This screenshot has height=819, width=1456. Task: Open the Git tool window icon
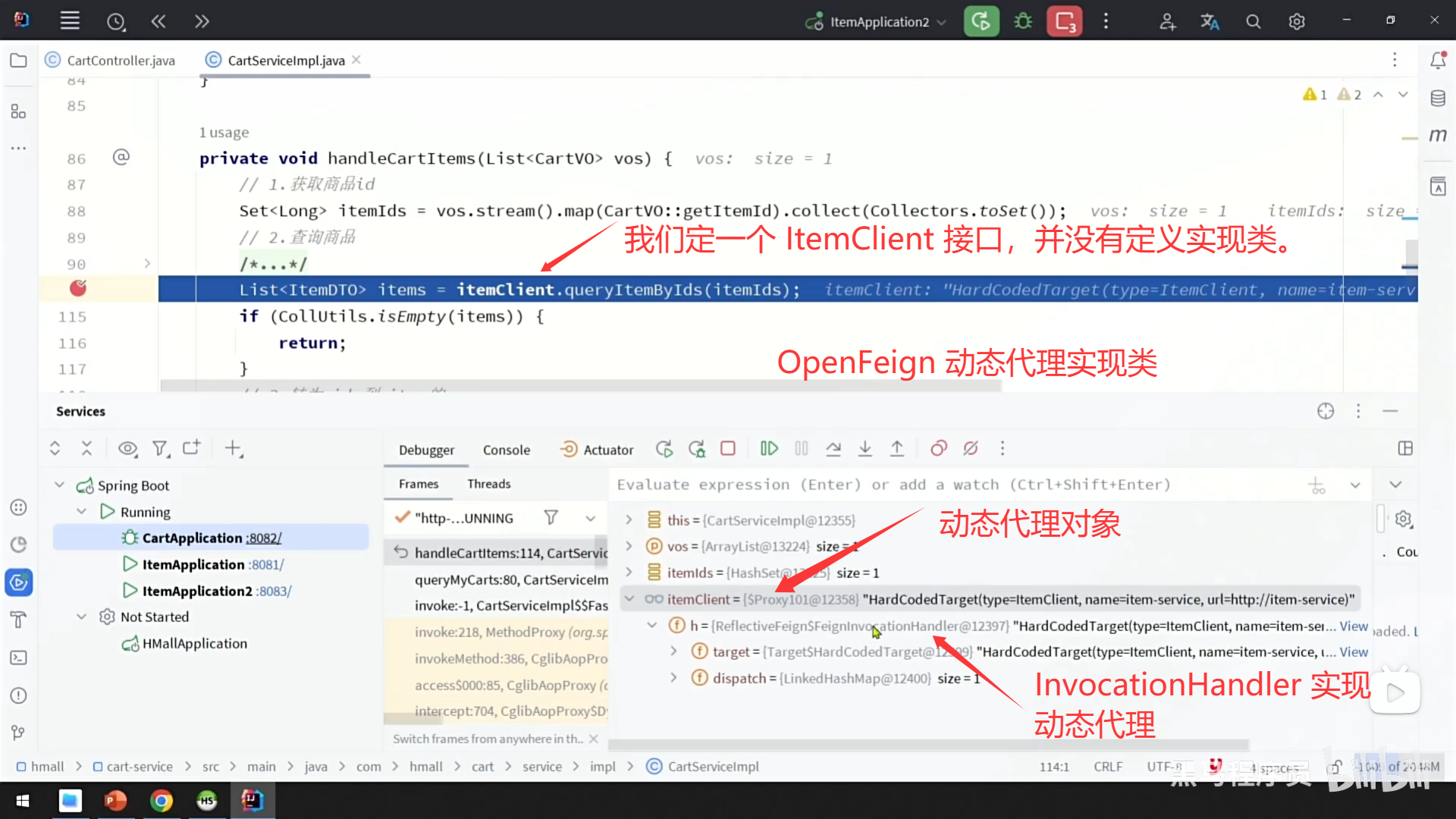point(18,733)
